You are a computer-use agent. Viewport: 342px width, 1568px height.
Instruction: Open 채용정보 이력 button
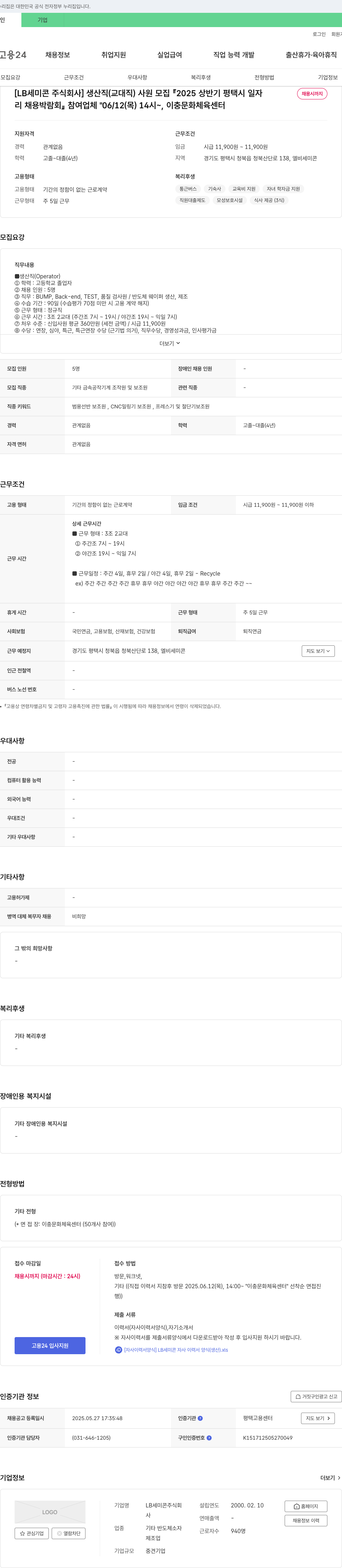[x=306, y=1520]
